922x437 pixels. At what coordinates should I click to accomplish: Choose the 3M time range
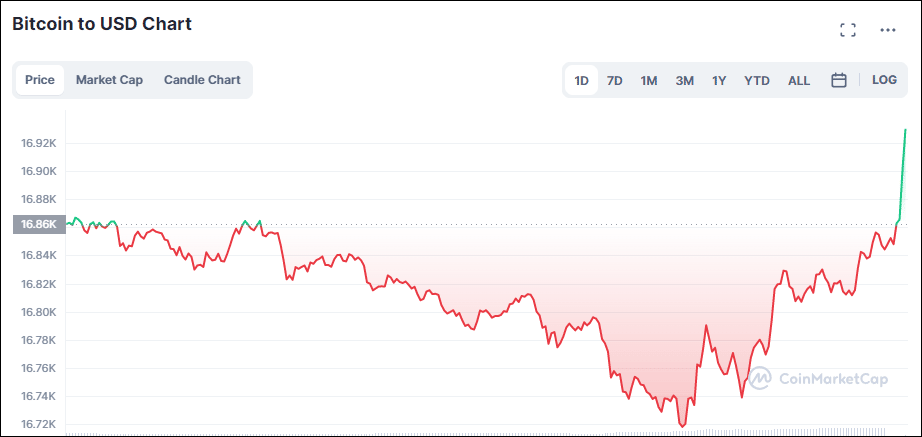coord(684,80)
